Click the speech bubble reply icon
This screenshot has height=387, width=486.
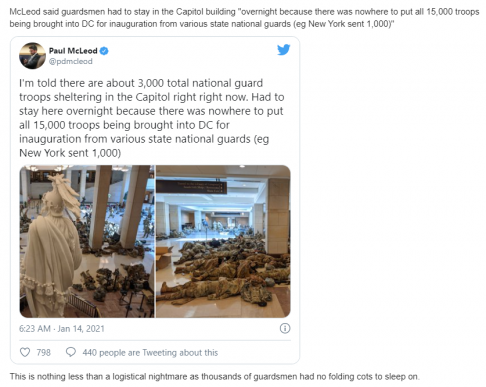(x=71, y=352)
